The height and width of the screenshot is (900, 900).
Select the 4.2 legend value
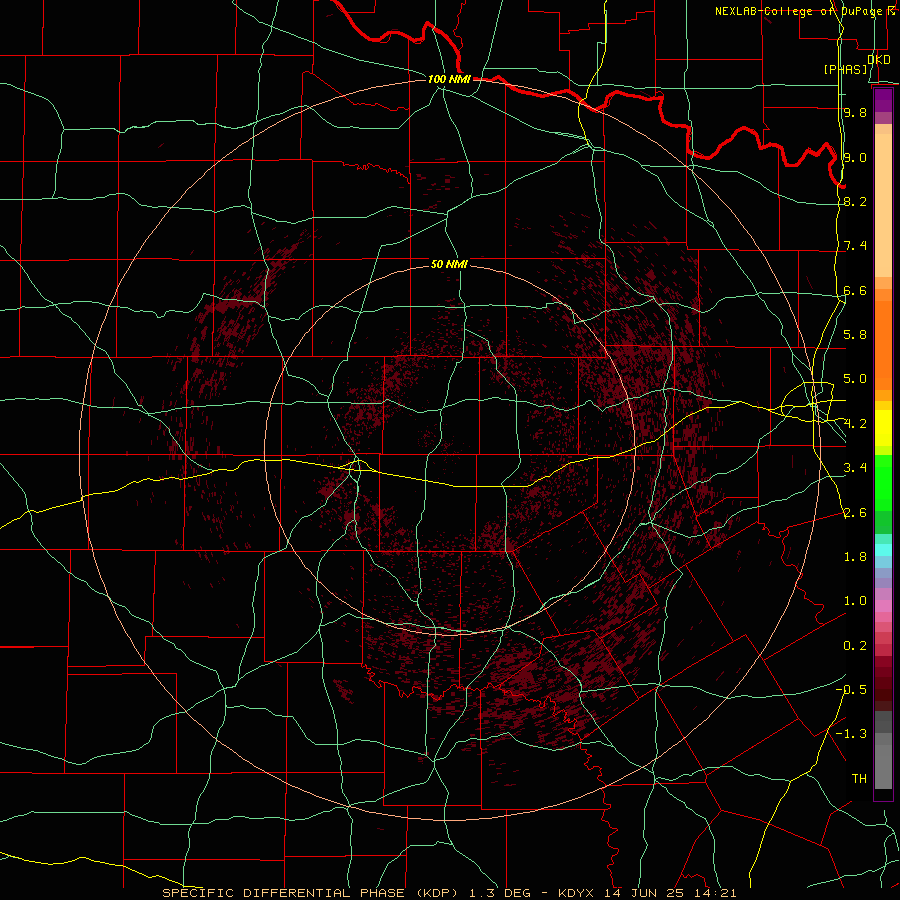click(x=855, y=424)
